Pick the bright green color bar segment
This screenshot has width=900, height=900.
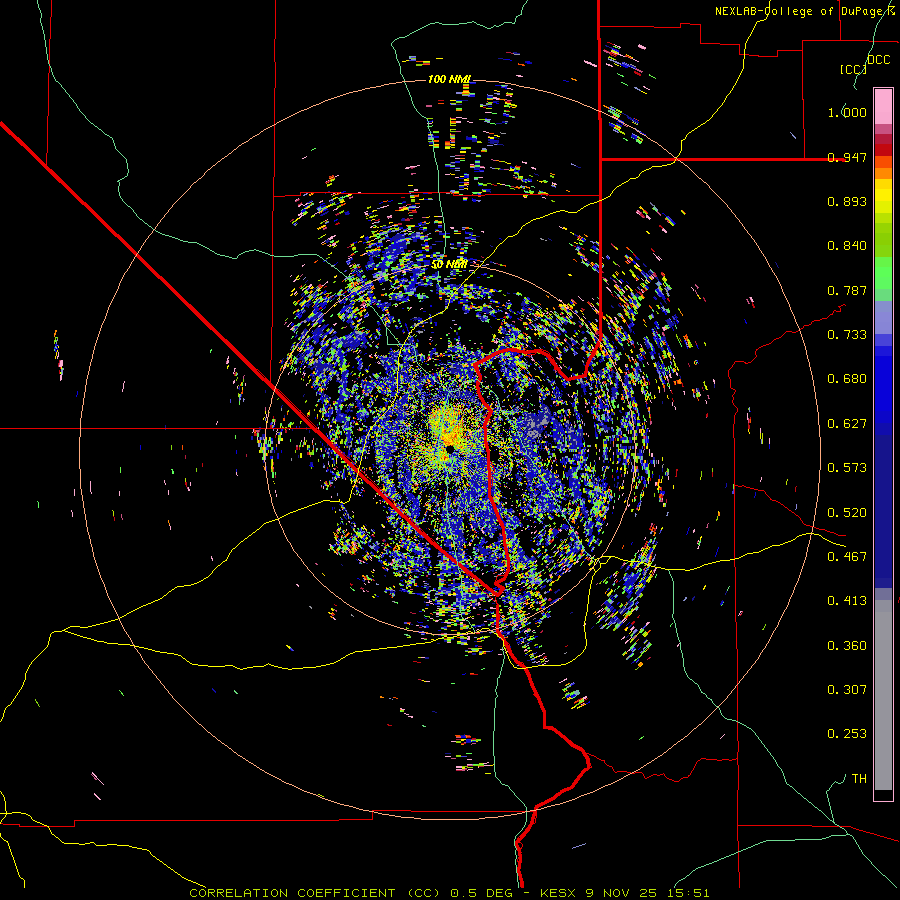883,273
